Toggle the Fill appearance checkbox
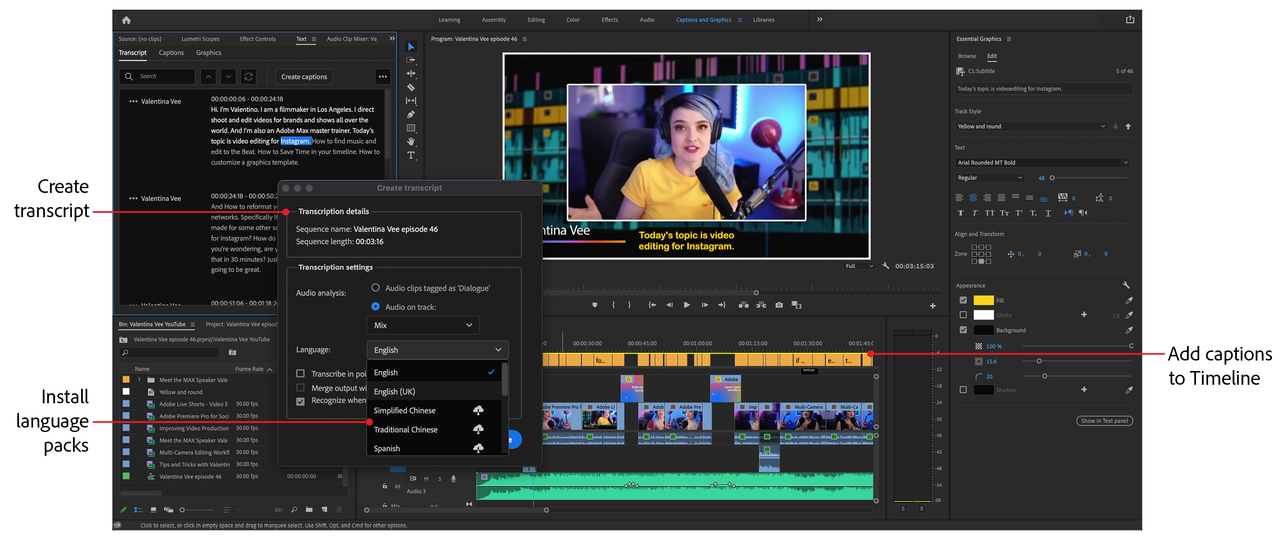This screenshot has height=543, width=1280. pos(963,300)
